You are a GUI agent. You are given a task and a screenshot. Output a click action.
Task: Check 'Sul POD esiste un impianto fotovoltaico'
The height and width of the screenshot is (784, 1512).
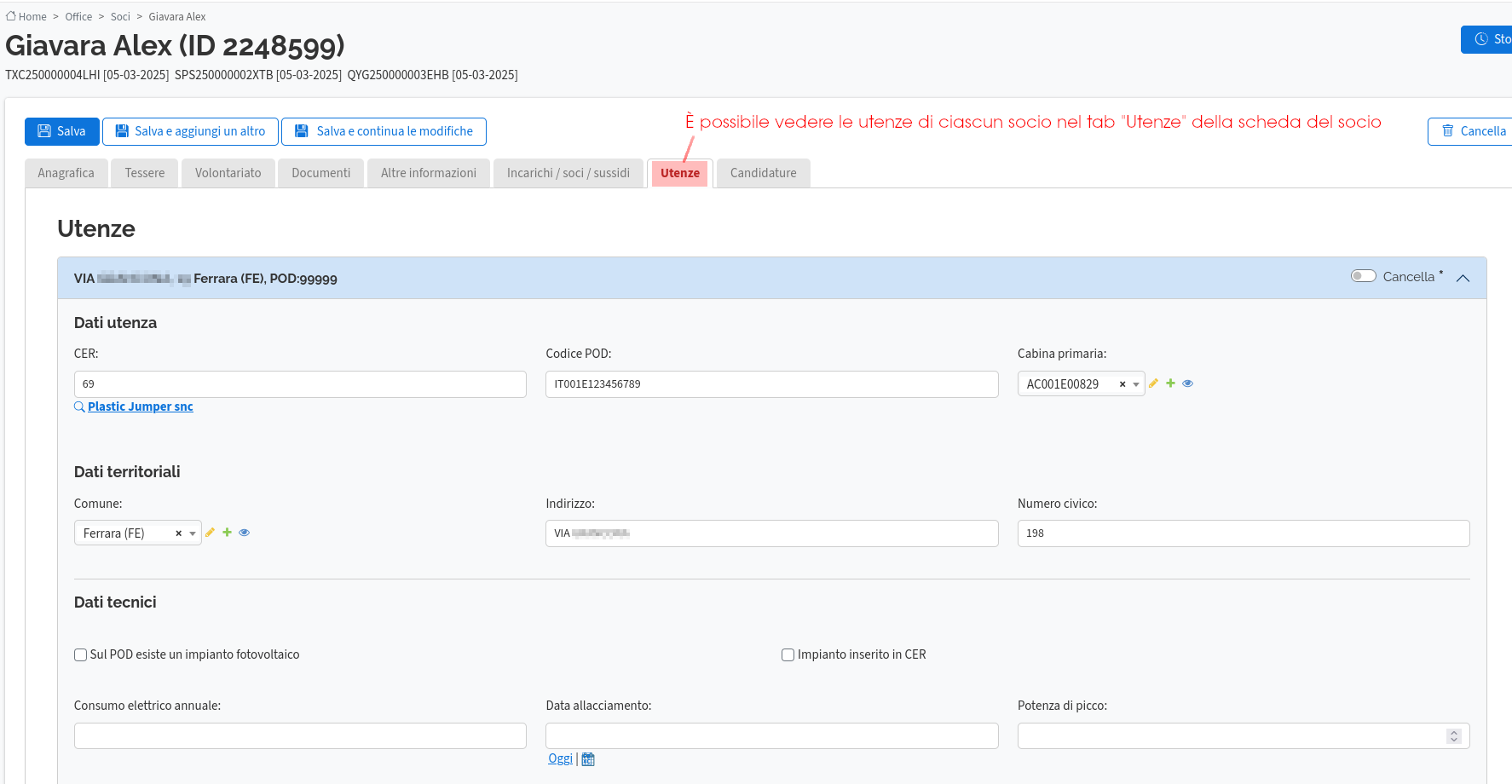click(80, 654)
